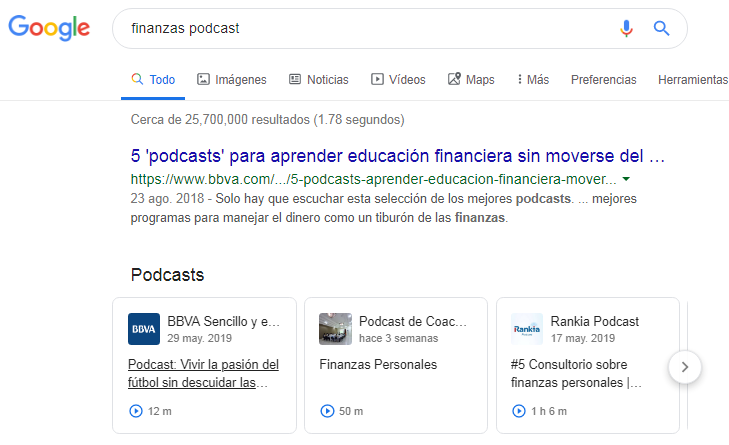
Task: Click the 'Podcasts' section heading
Action: [167, 275]
